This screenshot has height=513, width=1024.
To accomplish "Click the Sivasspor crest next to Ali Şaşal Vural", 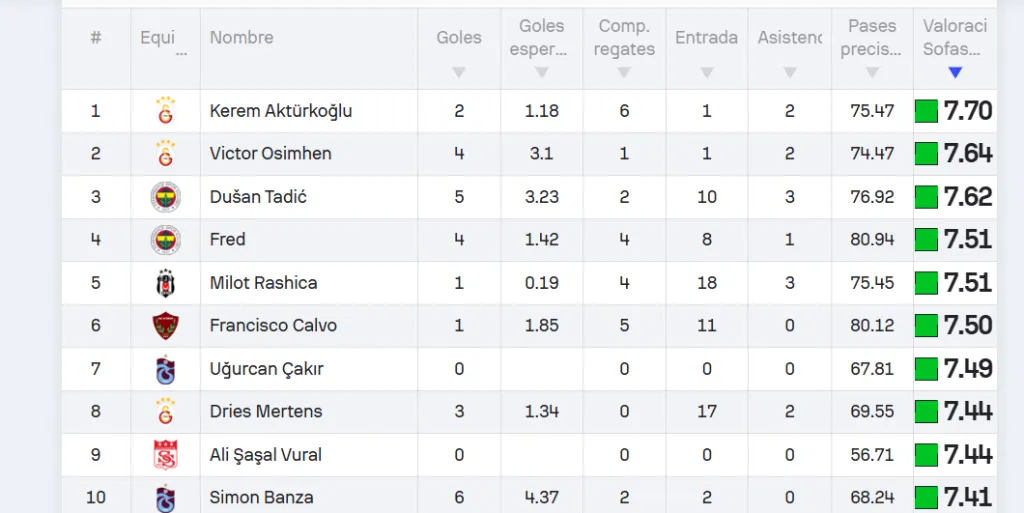I will [165, 455].
